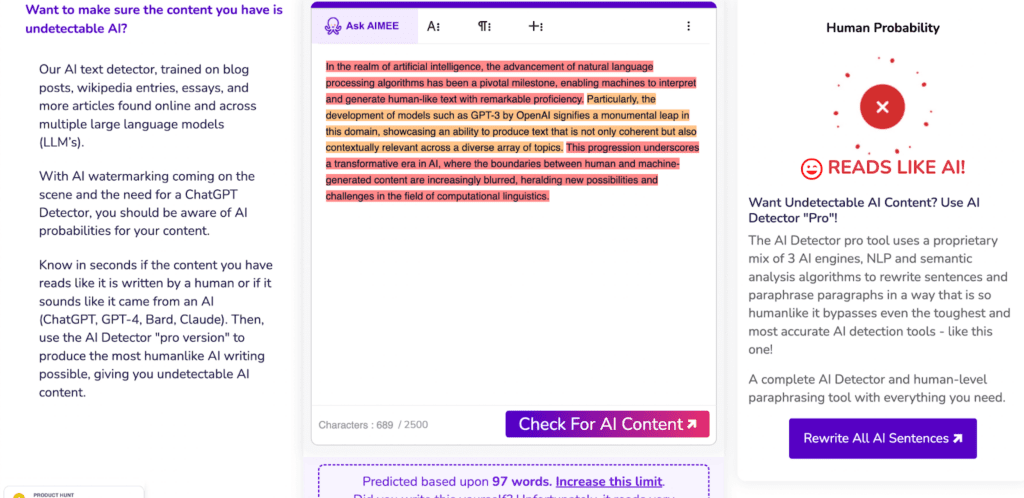Click the red X result icon
Viewport: 1024px width, 498px height.
point(881,107)
